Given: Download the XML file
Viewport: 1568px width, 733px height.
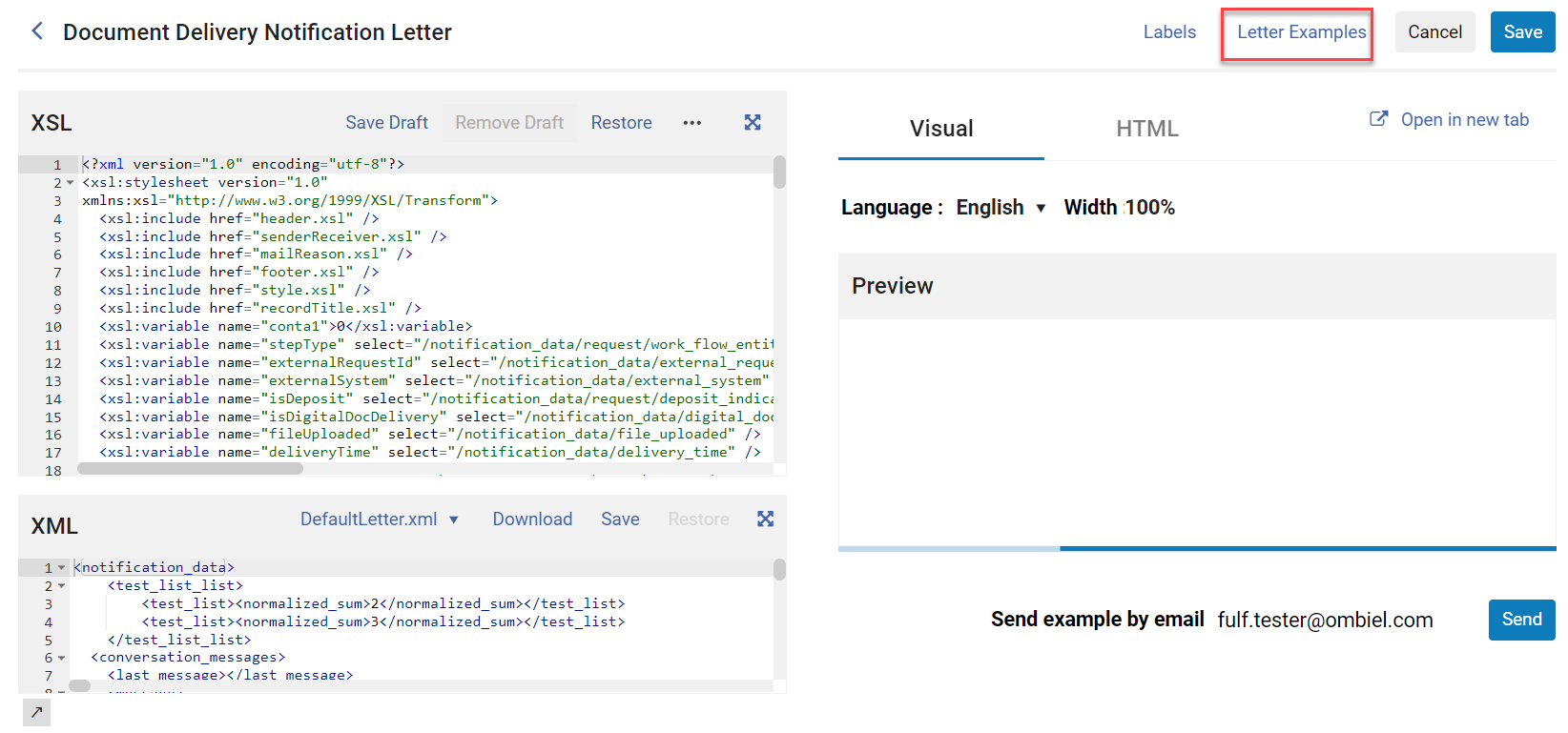Looking at the screenshot, I should pyautogui.click(x=532, y=519).
